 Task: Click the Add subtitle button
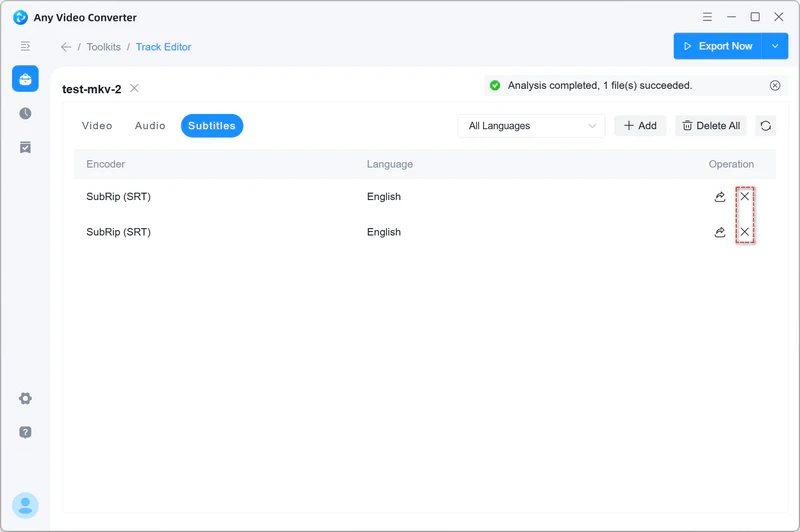pyautogui.click(x=640, y=126)
